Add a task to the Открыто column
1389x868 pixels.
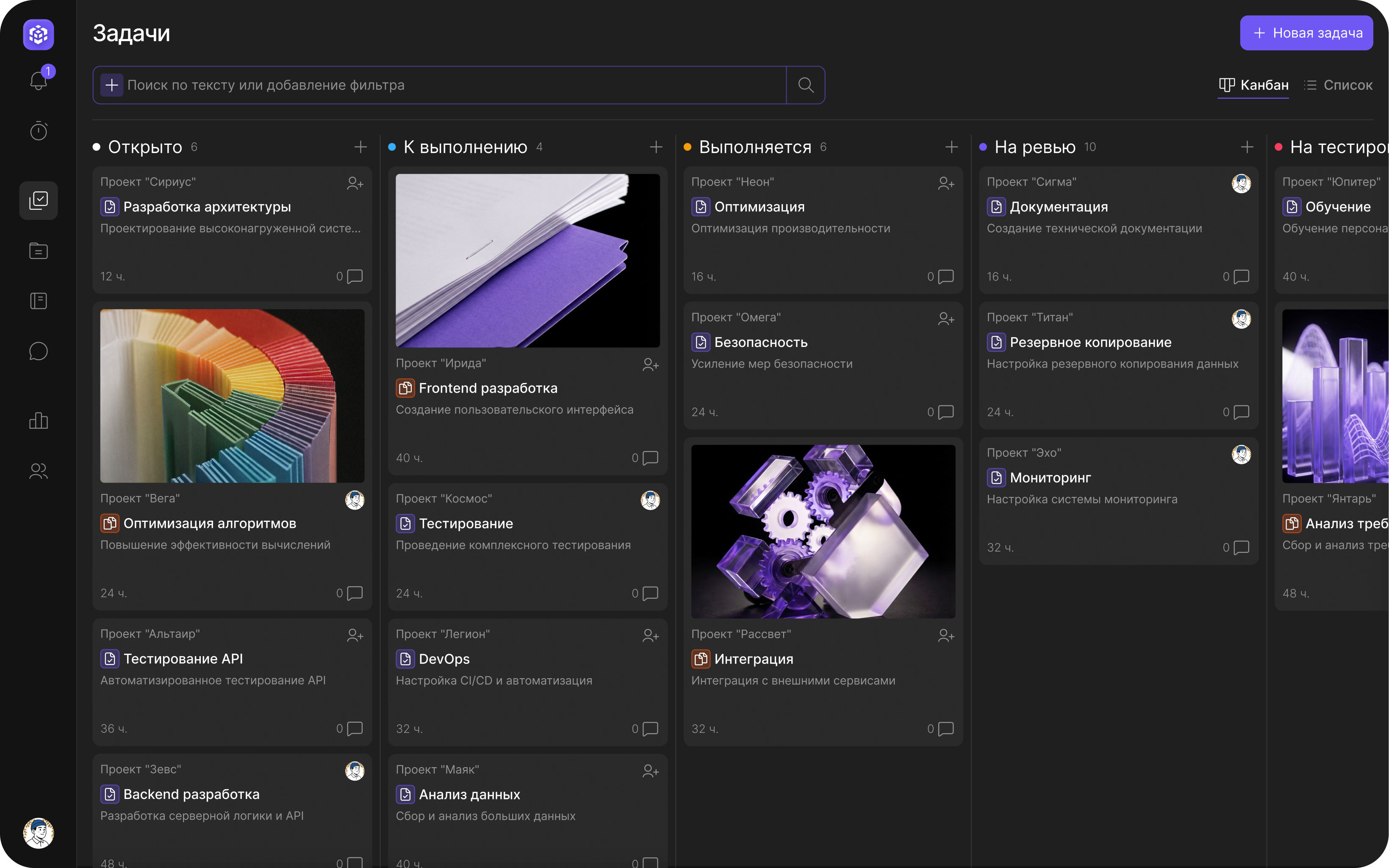click(360, 147)
